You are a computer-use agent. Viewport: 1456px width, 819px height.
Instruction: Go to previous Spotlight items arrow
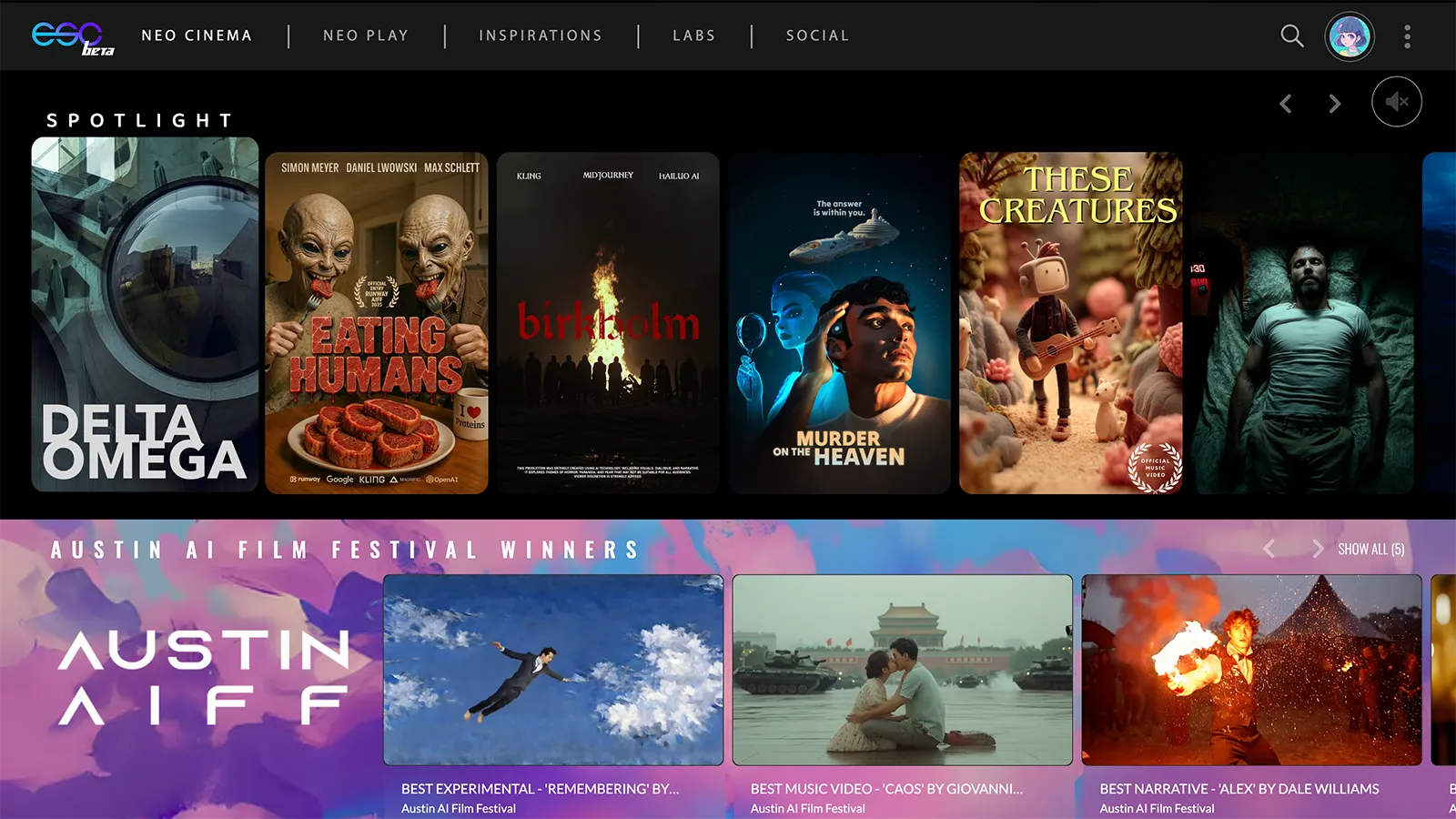[x=1285, y=104]
